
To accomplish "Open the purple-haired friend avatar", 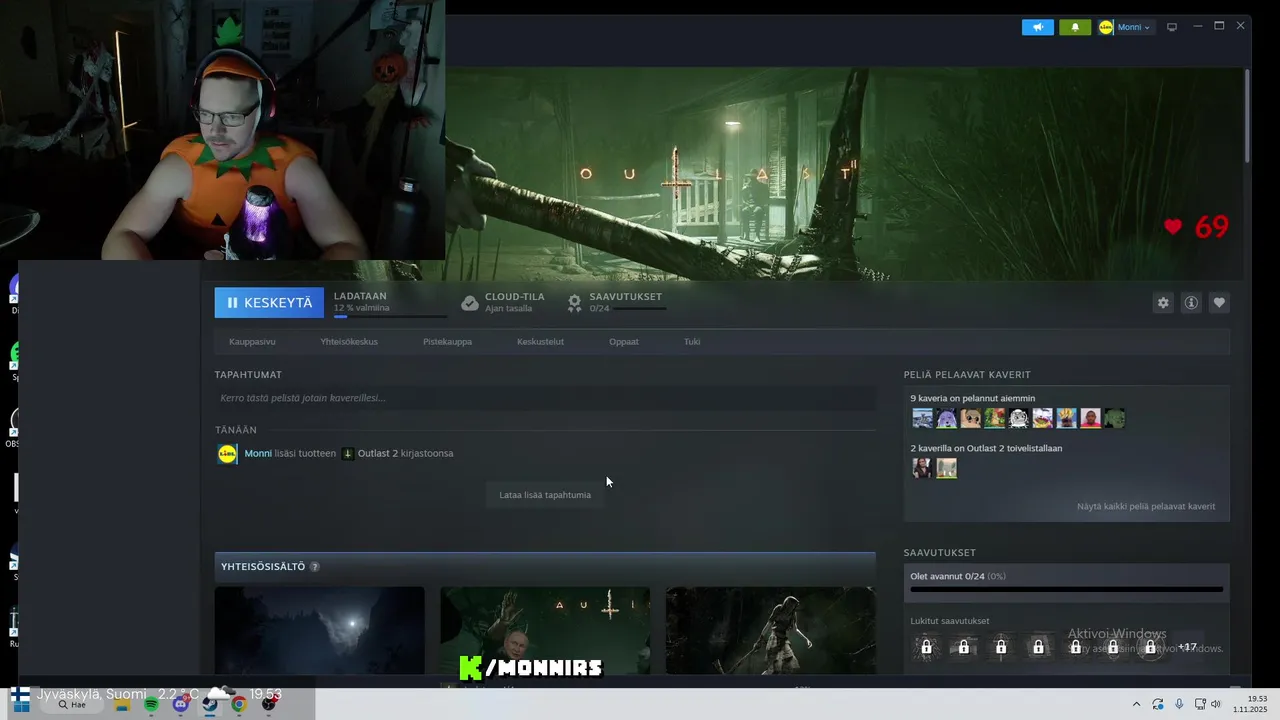I will coord(946,418).
